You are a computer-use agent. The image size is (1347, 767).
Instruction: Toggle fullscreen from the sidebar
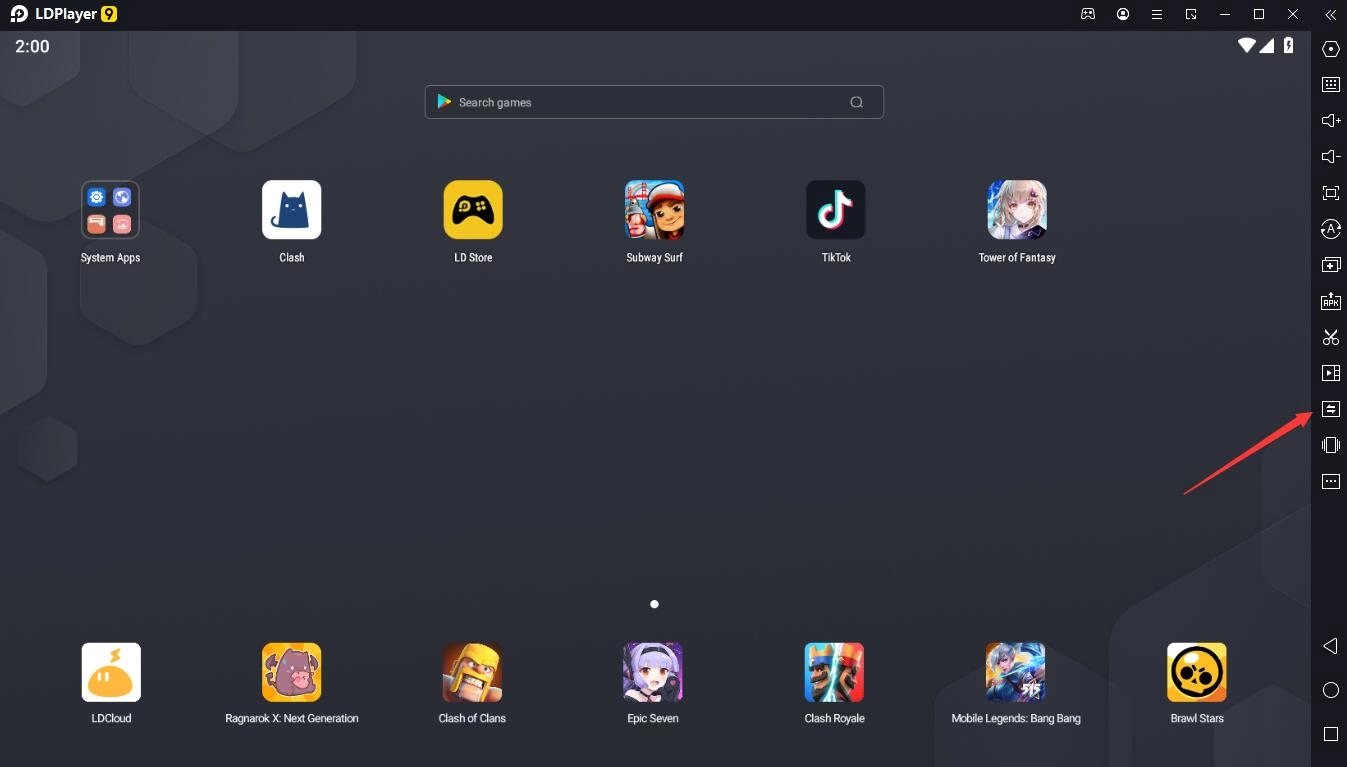point(1331,193)
